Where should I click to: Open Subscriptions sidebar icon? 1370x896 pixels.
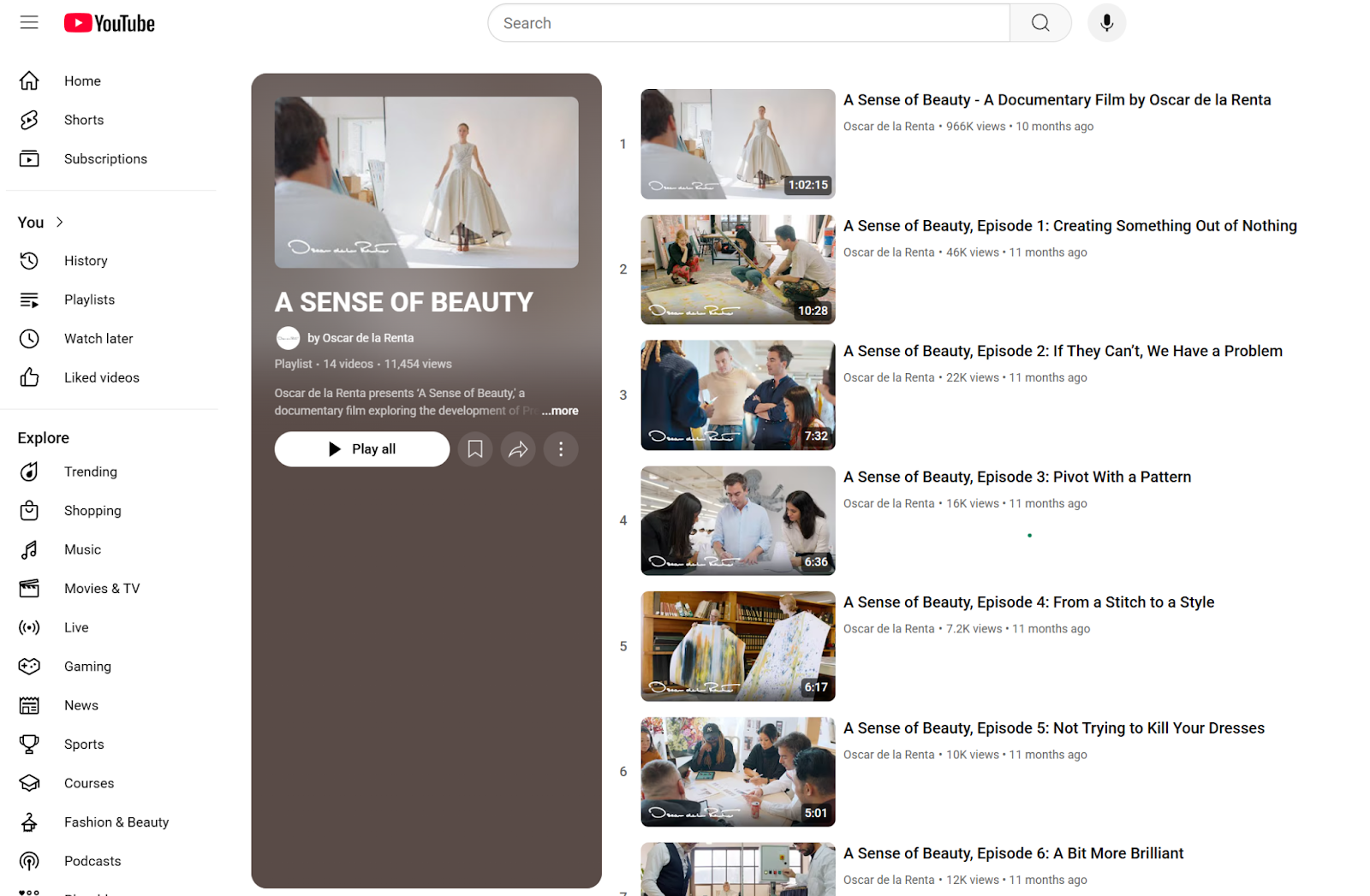[29, 158]
